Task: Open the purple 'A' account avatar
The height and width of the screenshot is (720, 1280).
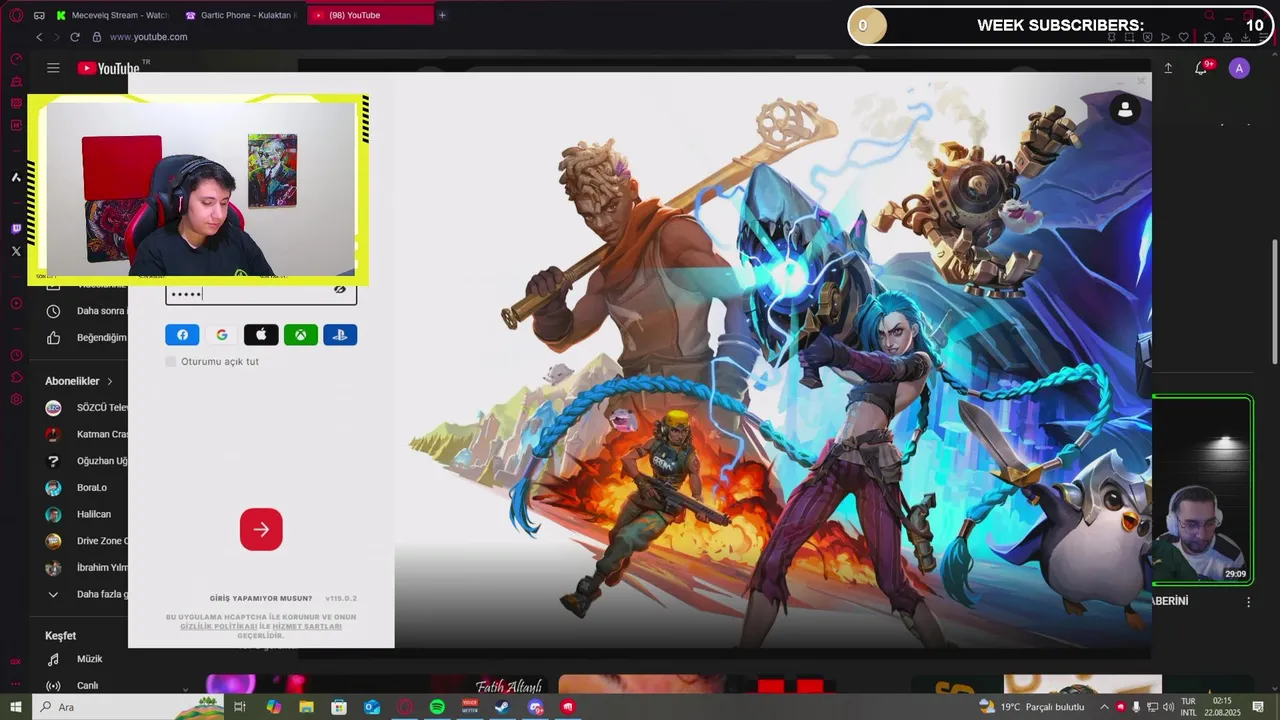Action: [x=1239, y=68]
